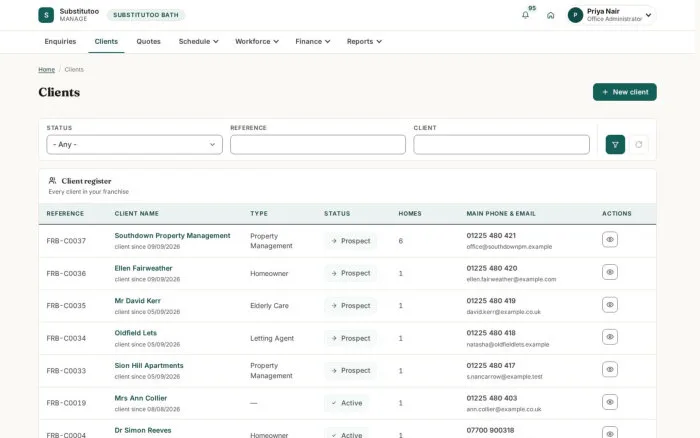This screenshot has width=700, height=438.
Task: Focus the Reference filter input
Action: (318, 145)
